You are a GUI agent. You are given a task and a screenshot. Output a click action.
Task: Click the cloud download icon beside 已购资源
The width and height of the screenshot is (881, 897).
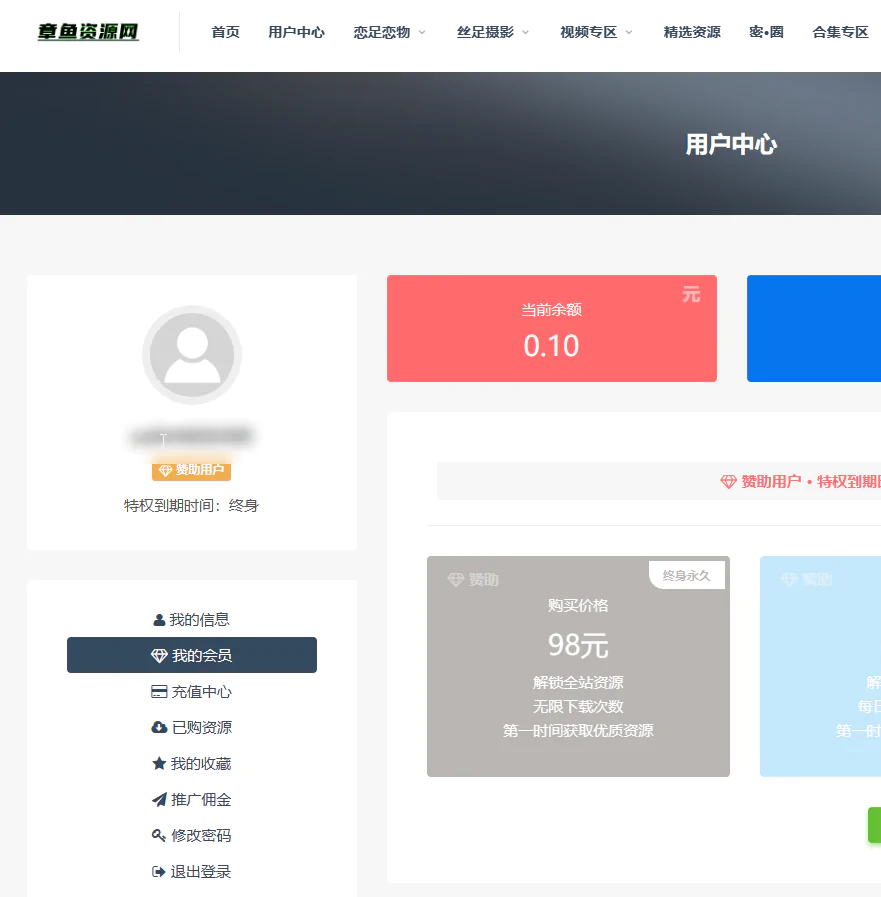click(x=159, y=728)
